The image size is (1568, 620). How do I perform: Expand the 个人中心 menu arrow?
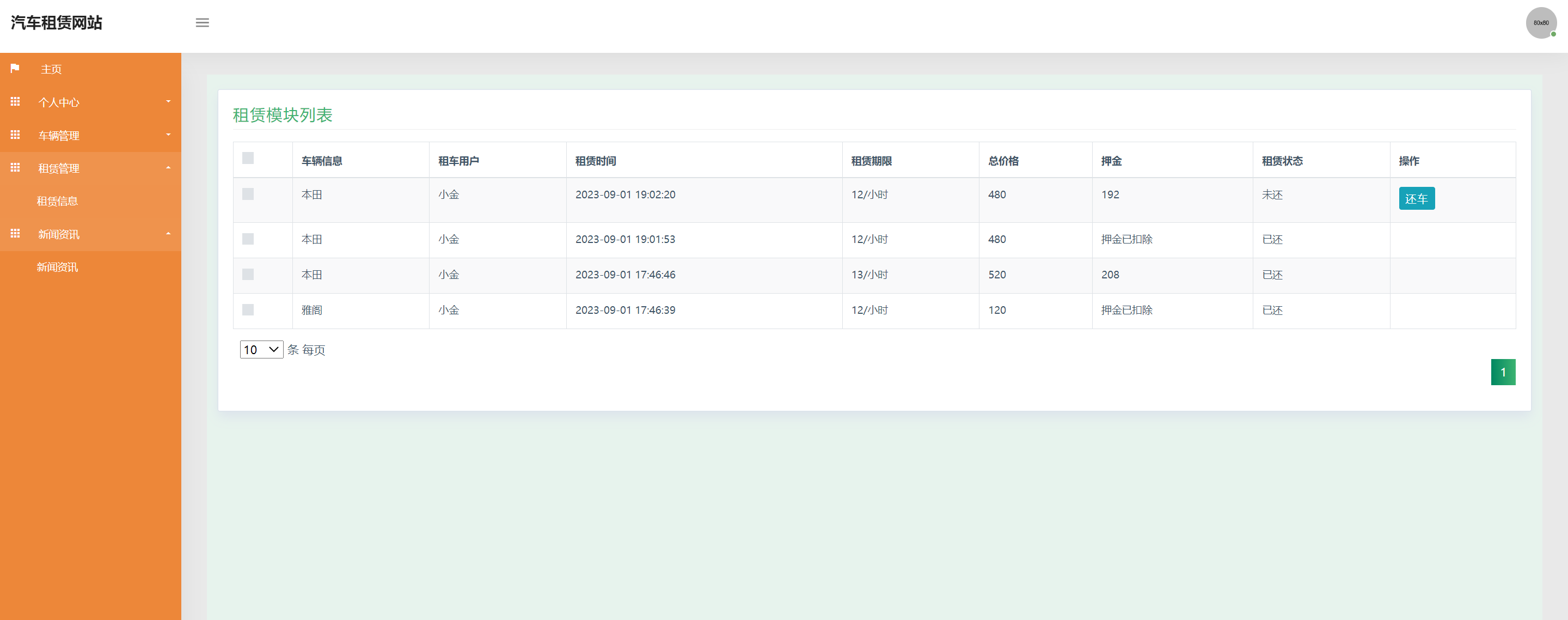pos(169,102)
